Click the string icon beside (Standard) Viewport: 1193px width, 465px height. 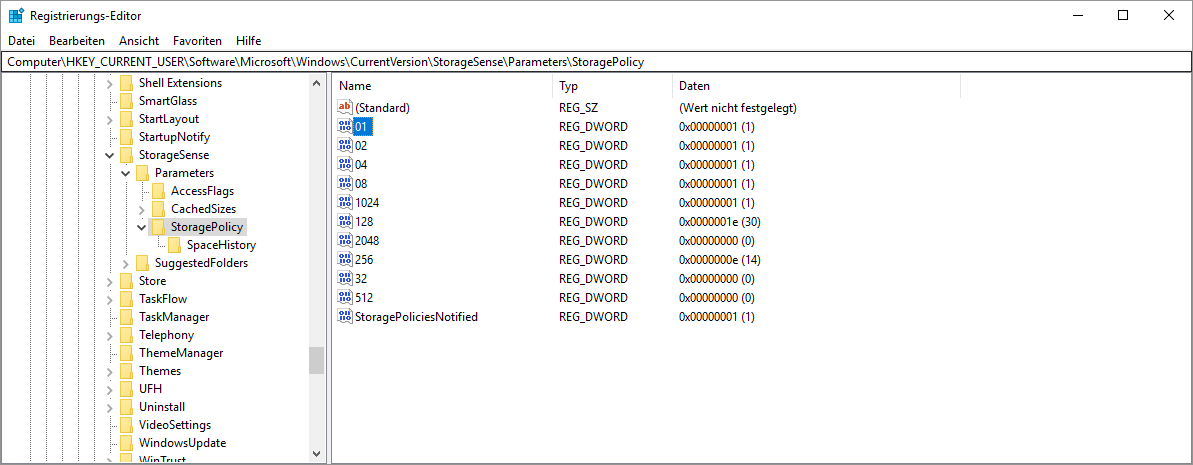[346, 108]
